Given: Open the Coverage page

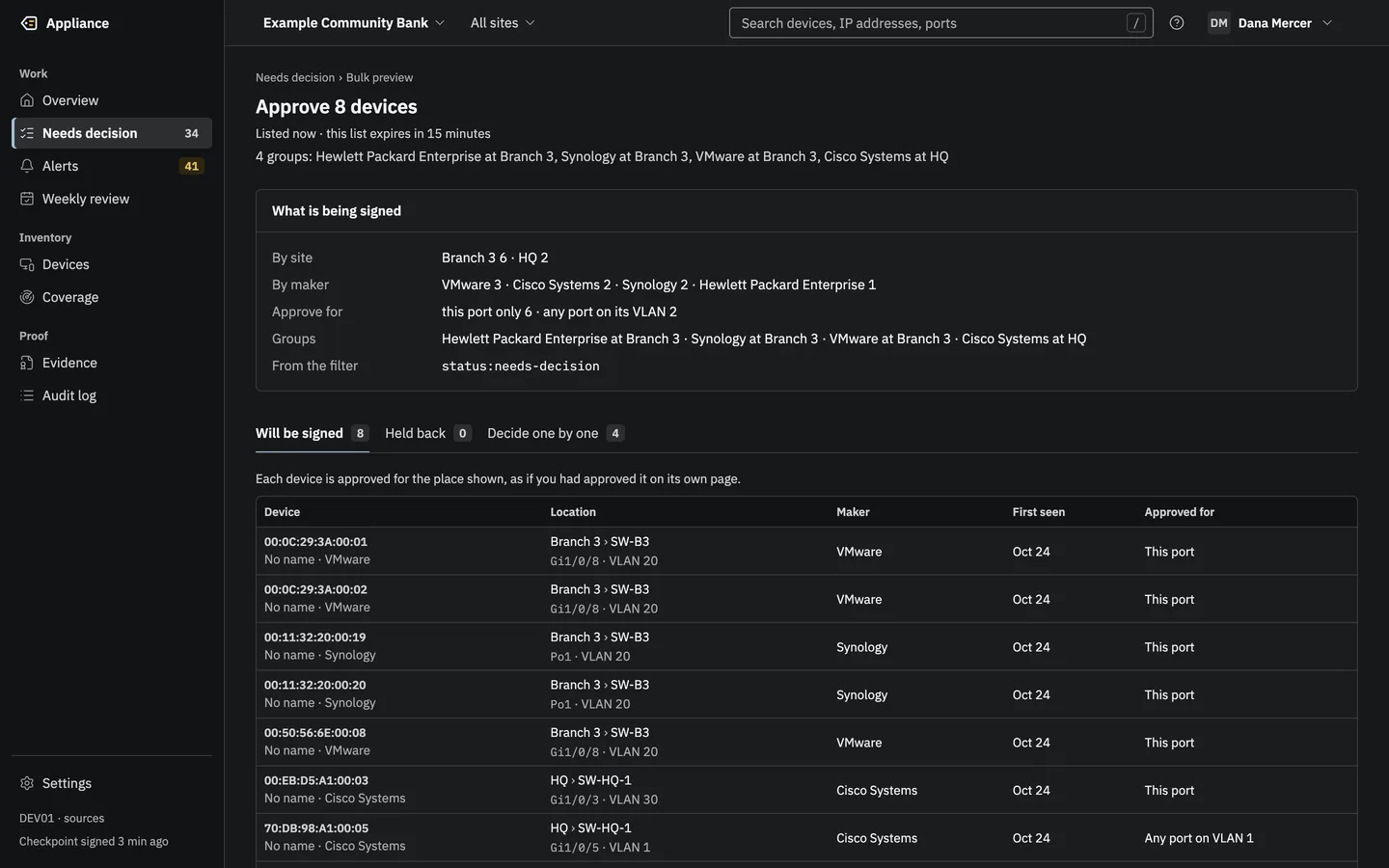Looking at the screenshot, I should coord(112,297).
